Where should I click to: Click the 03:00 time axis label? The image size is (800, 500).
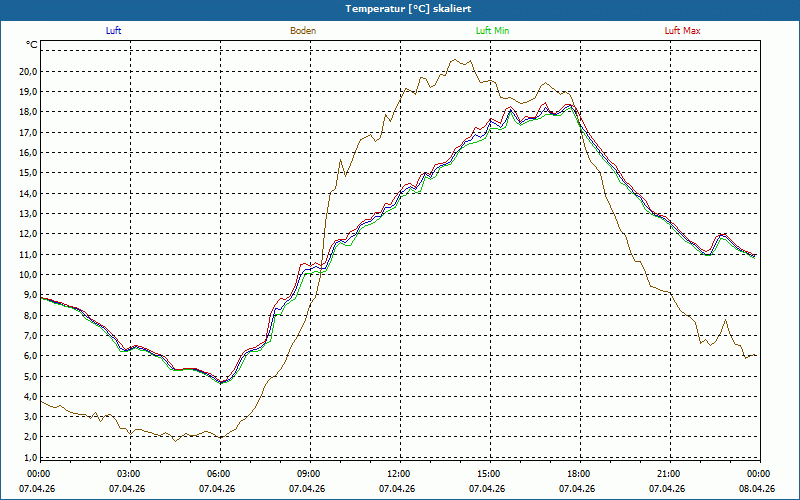128,474
